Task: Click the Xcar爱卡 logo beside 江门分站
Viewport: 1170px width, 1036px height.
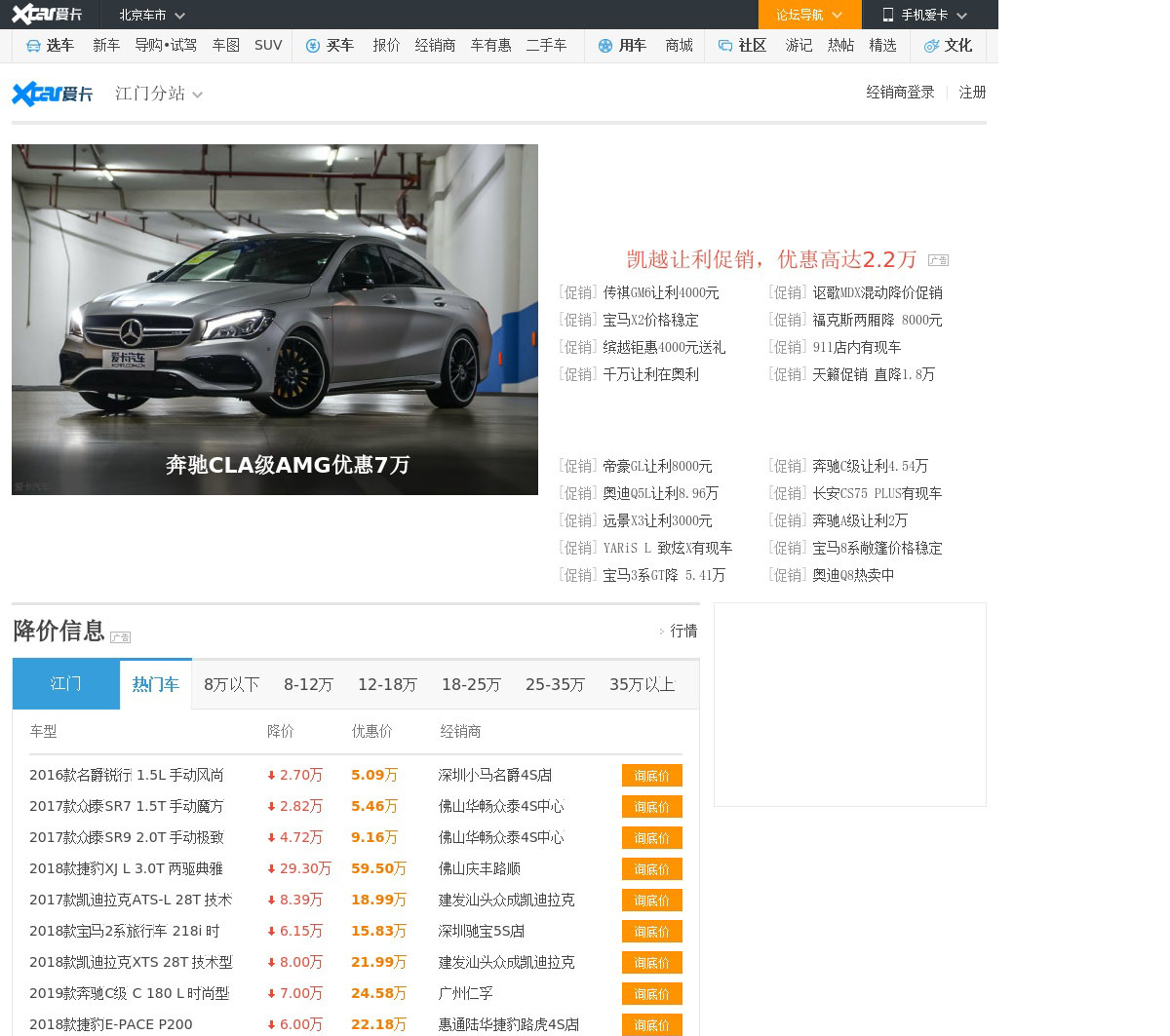Action: (53, 94)
